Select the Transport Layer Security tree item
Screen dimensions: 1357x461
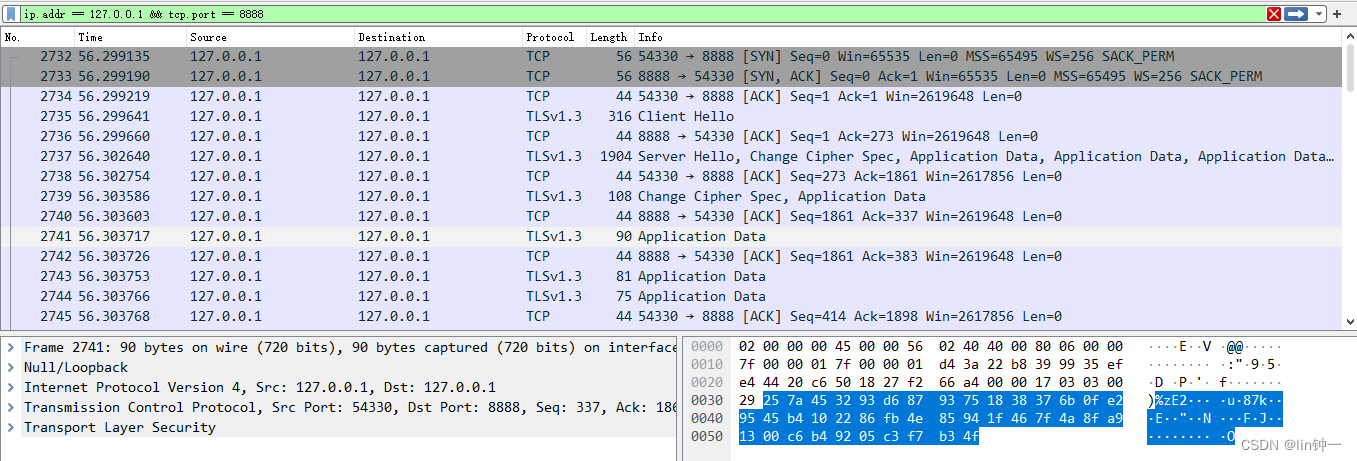[x=119, y=427]
